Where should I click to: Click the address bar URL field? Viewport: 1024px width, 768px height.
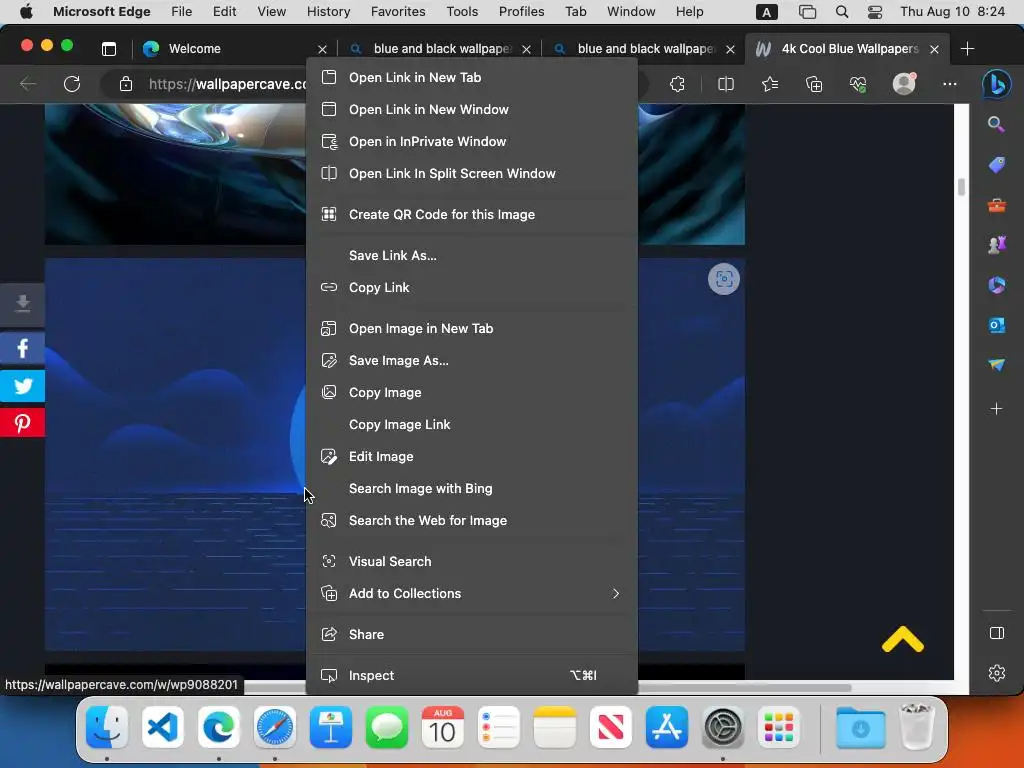(x=227, y=84)
